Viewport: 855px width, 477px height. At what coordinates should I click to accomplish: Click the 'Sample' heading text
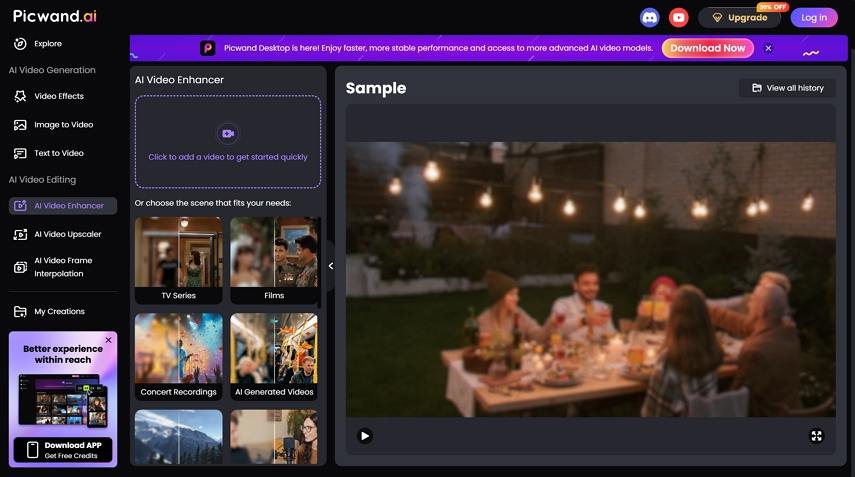376,88
